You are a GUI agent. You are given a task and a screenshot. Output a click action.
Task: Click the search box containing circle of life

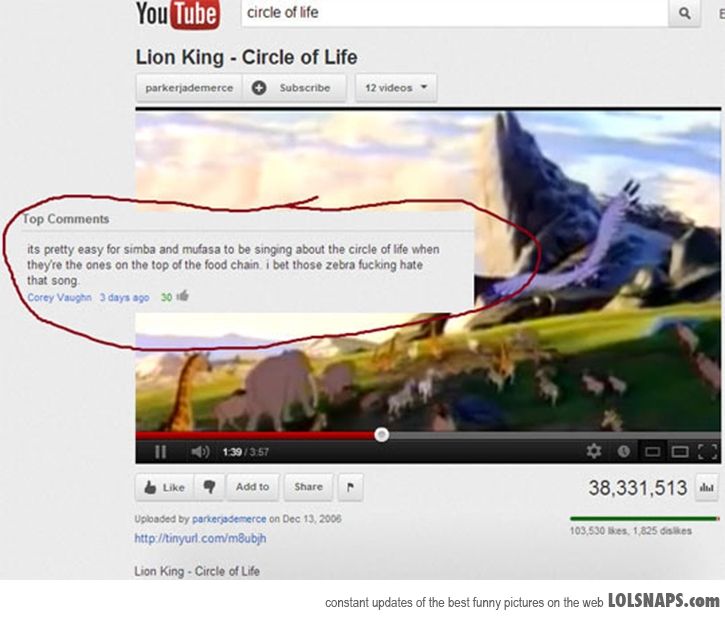coord(455,13)
